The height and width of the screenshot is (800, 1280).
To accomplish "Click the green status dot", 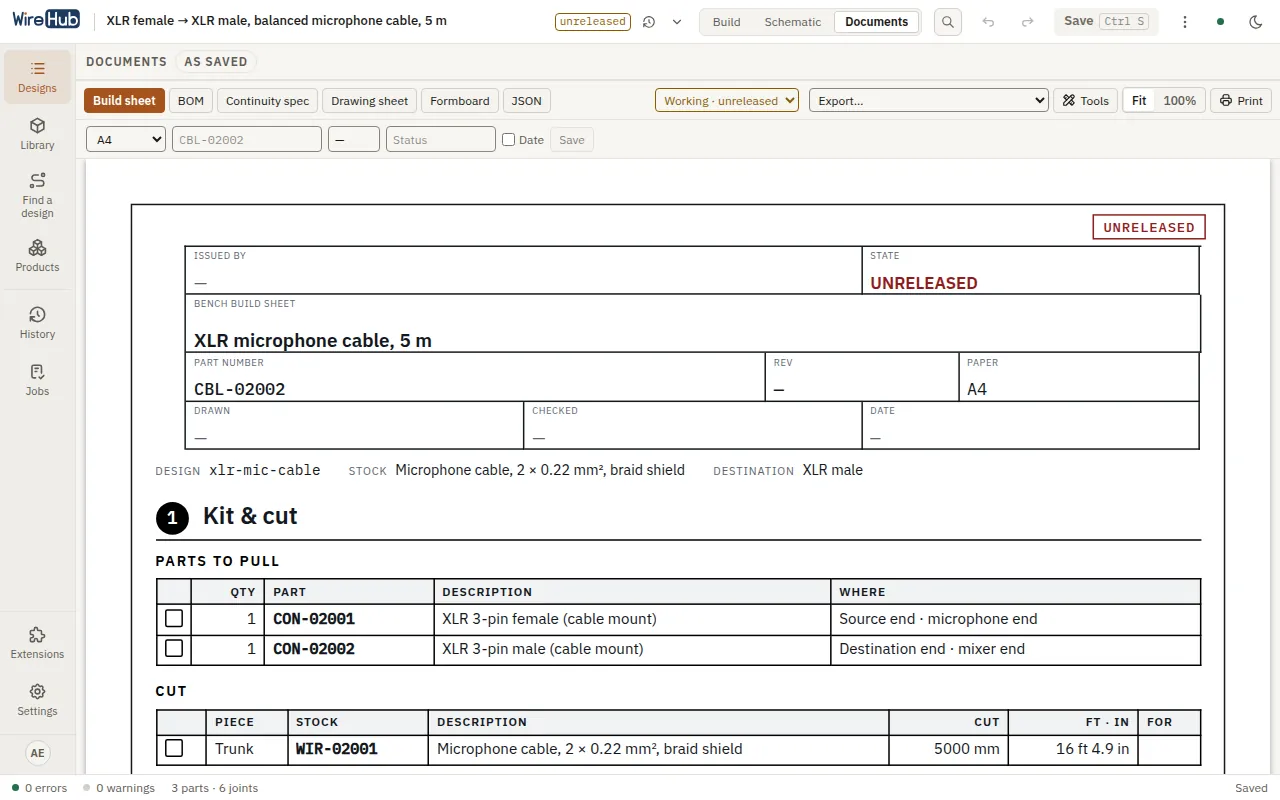I will [1220, 22].
